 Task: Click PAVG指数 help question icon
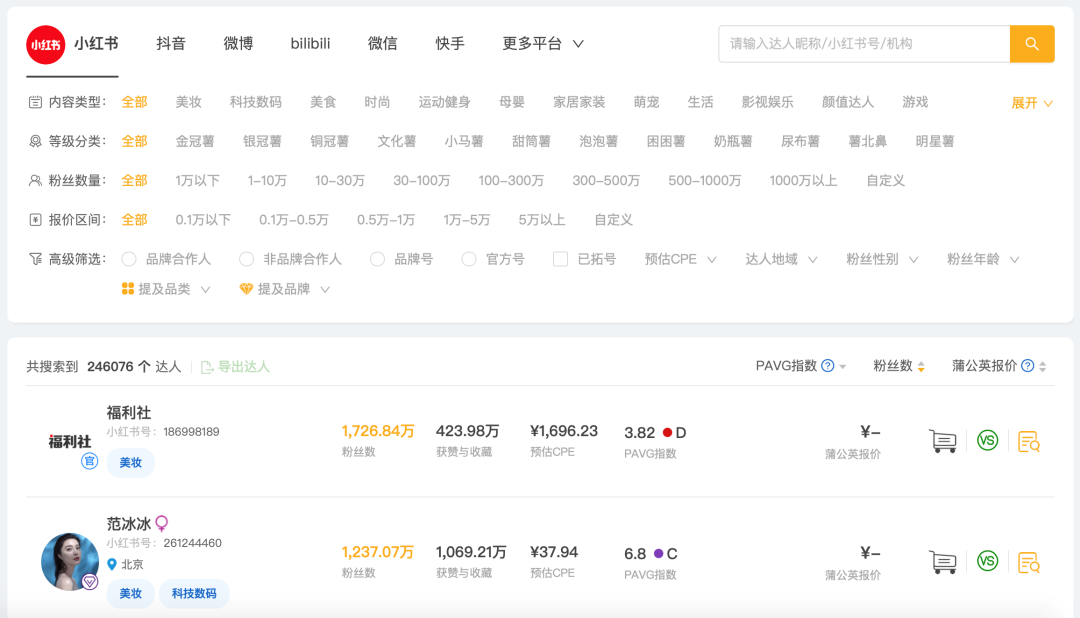[828, 366]
